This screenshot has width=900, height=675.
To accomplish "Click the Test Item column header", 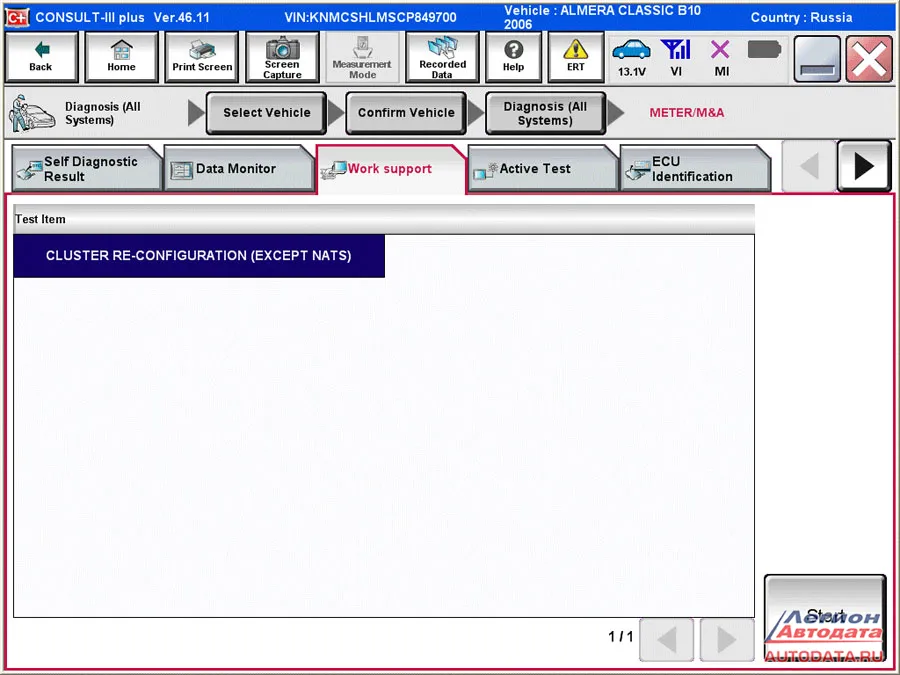I will (x=383, y=219).
